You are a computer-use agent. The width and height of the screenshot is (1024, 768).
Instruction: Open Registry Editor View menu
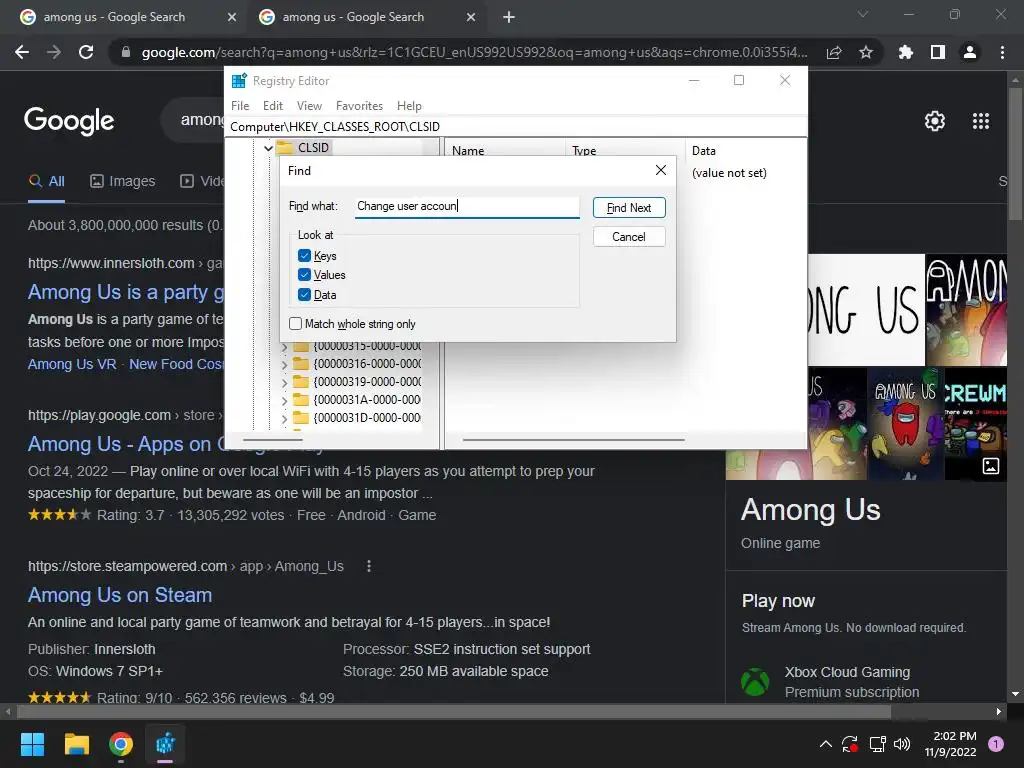(309, 106)
